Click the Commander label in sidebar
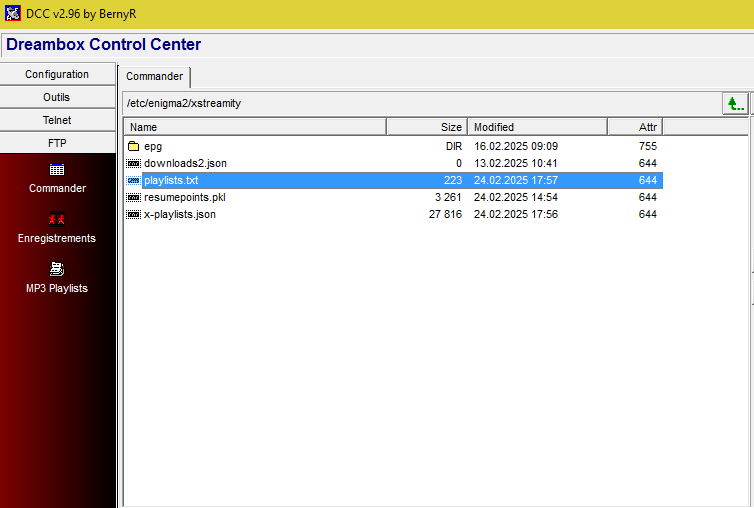 click(x=57, y=188)
